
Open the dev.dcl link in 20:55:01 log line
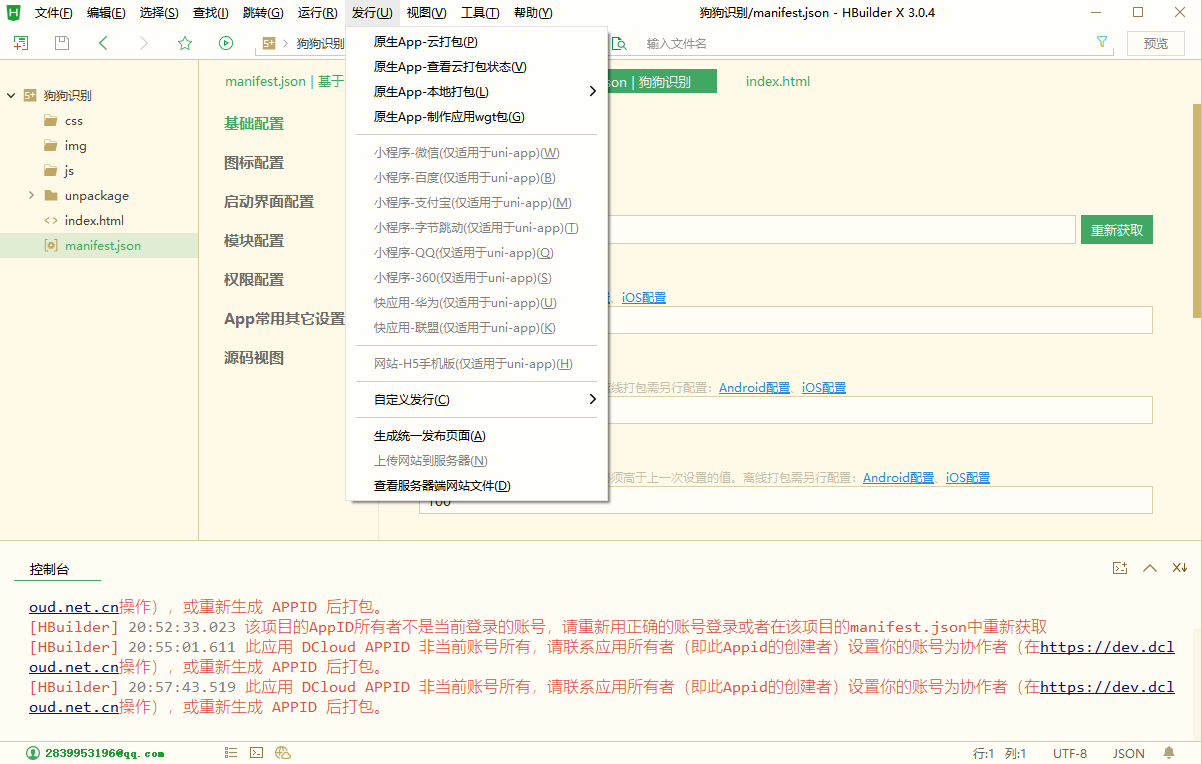tap(1107, 647)
